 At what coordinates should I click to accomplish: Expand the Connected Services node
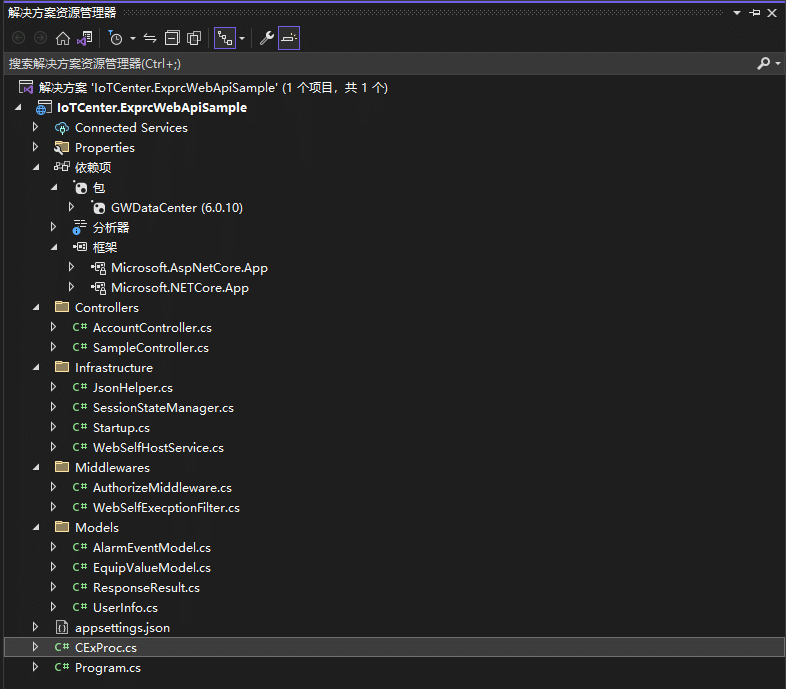click(36, 127)
